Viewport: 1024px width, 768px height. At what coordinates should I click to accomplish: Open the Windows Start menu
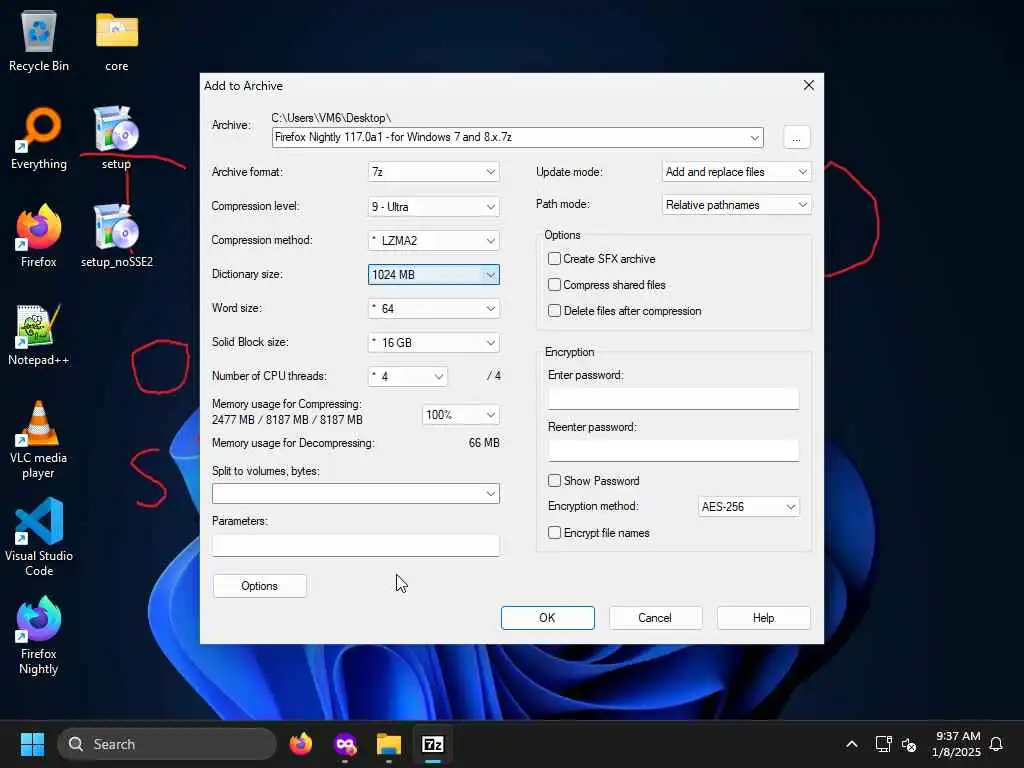(32, 744)
